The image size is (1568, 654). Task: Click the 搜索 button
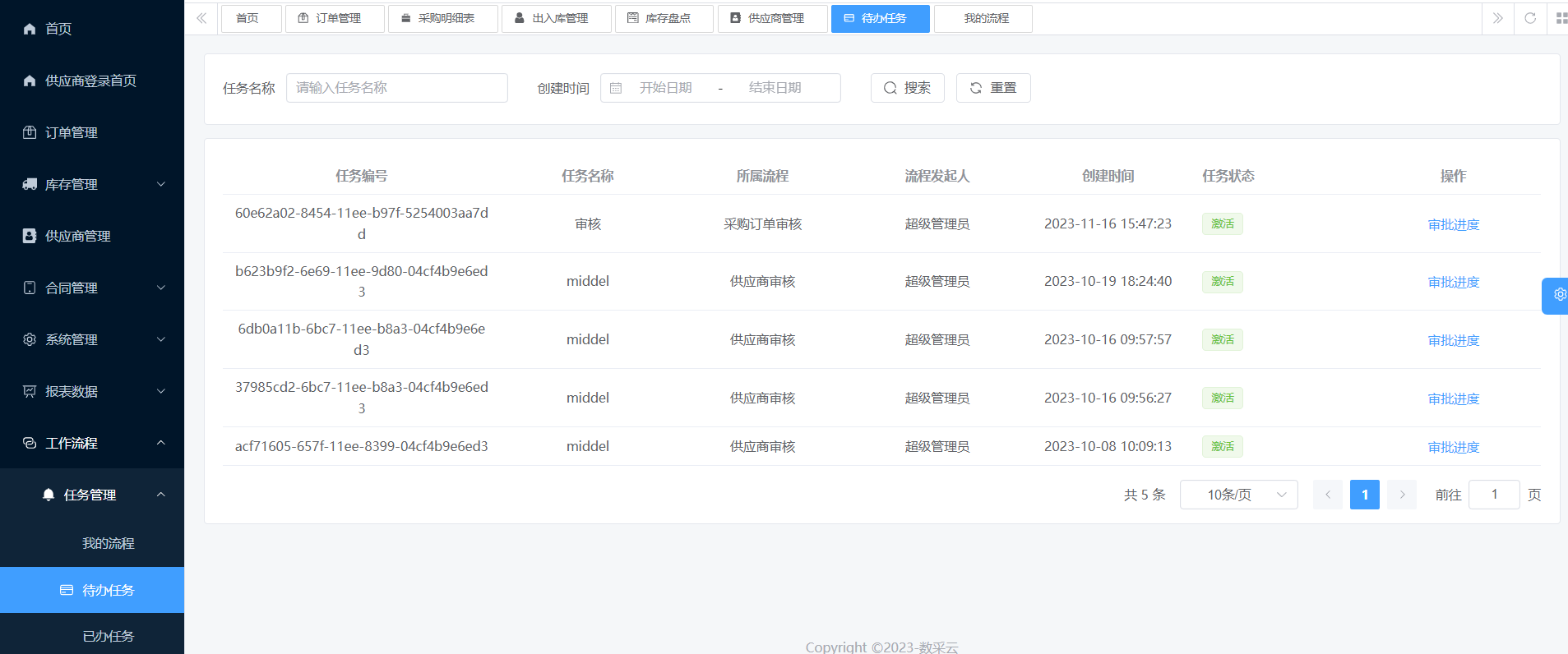pyautogui.click(x=907, y=88)
